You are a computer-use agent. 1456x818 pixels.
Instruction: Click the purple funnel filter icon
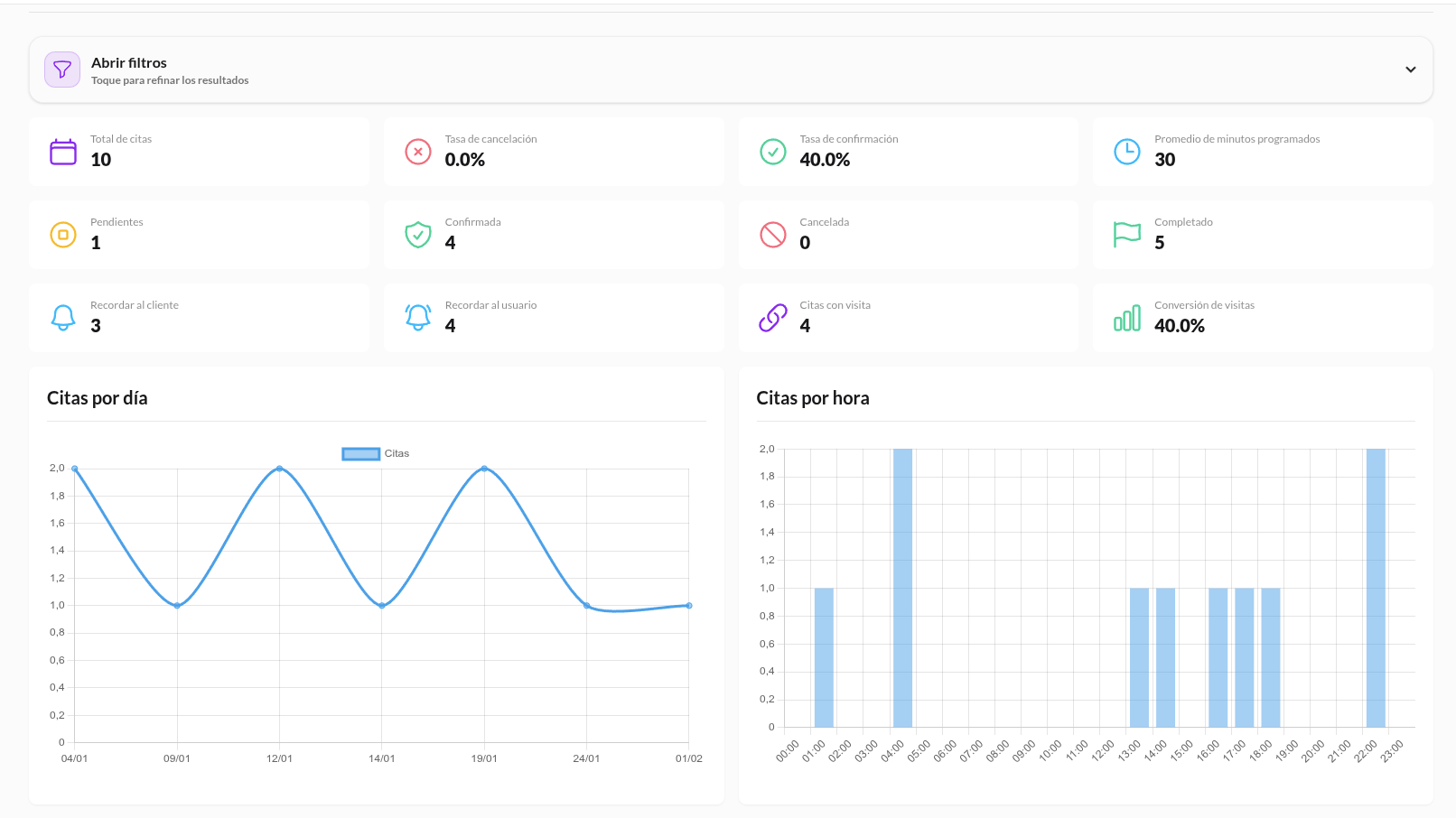click(61, 69)
